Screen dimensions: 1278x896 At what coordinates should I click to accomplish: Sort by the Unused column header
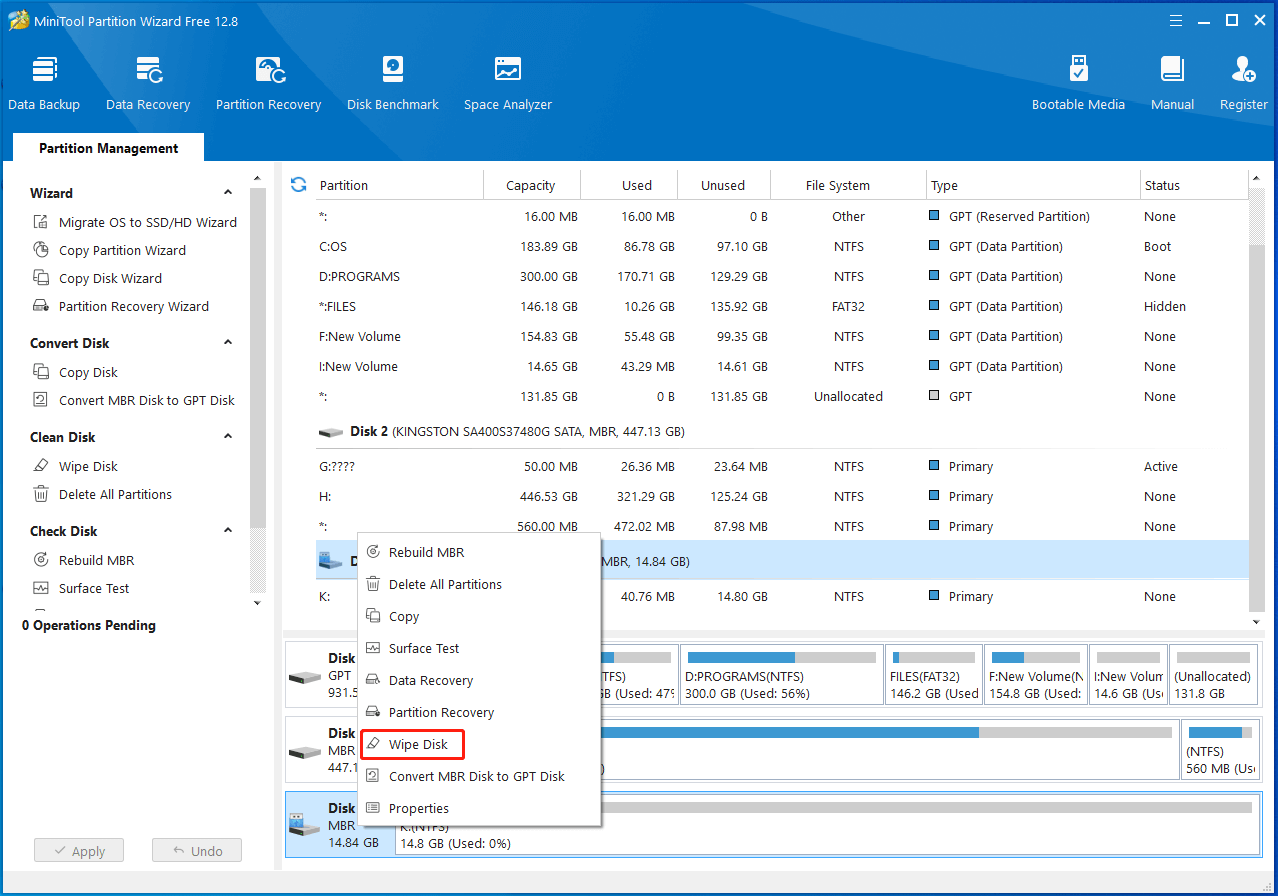click(x=723, y=185)
